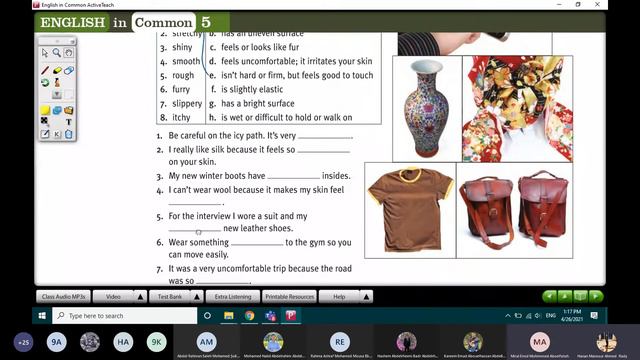This screenshot has width=640, height=360.
Task: Expand the Test Bank arrow menu
Action: click(197, 297)
